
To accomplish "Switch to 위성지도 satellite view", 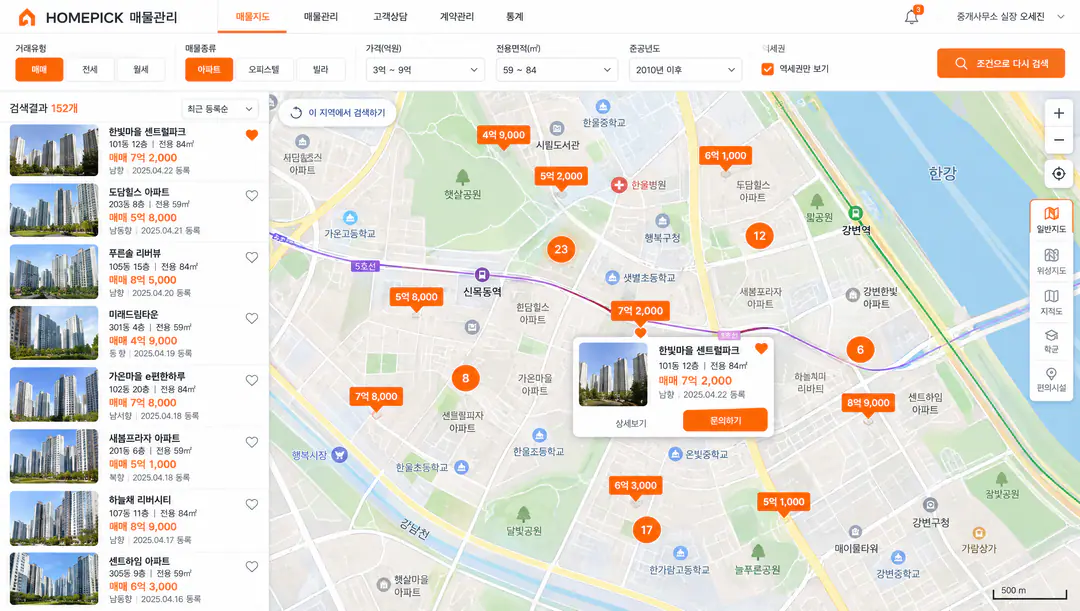I will tap(1051, 261).
